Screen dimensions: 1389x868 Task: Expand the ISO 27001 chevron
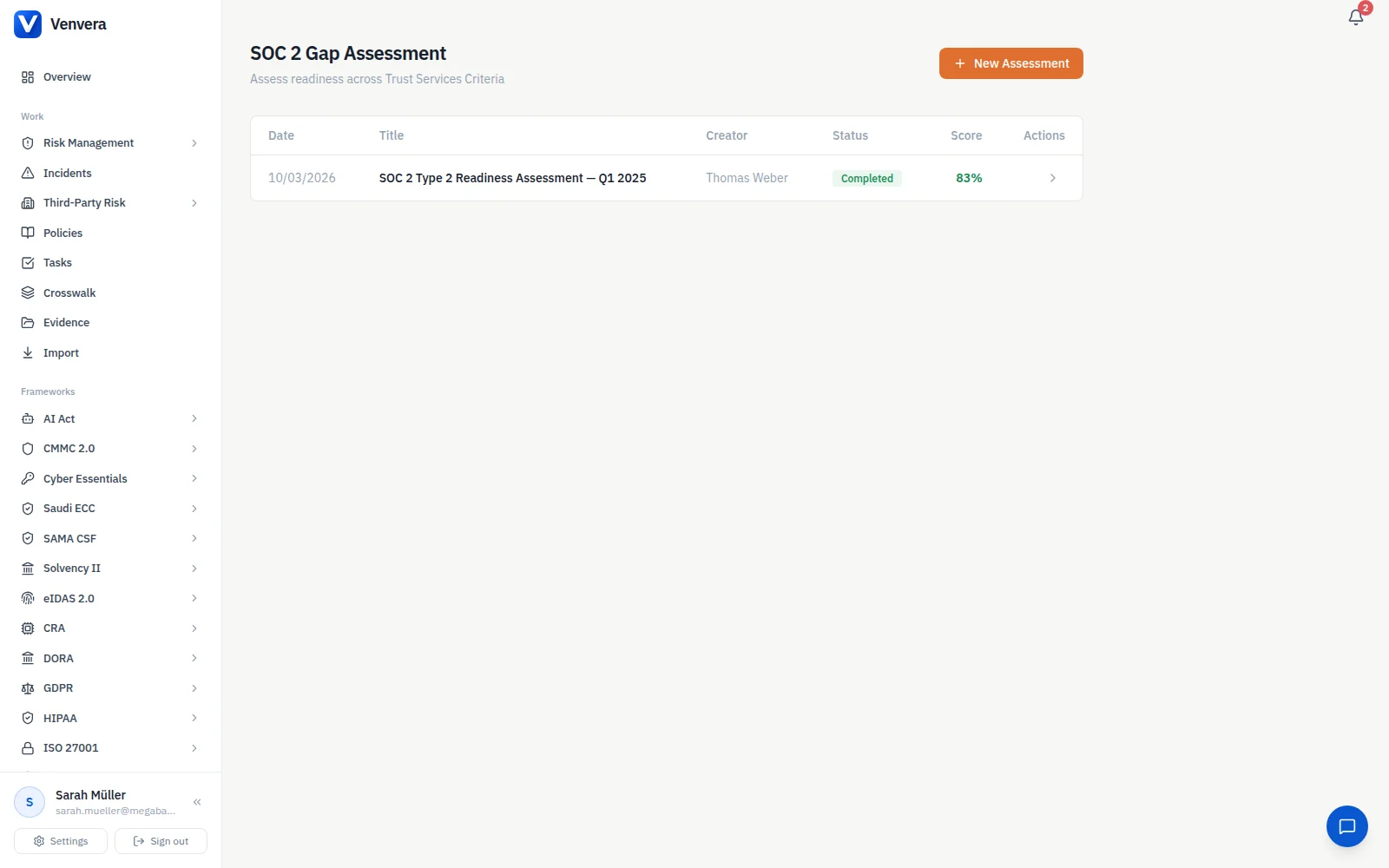194,748
